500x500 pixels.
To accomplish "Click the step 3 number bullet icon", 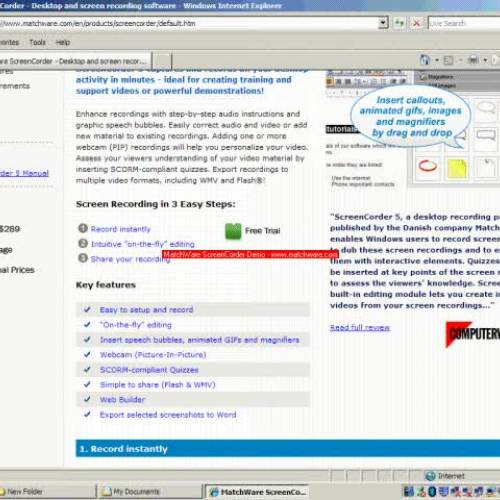I will (x=83, y=258).
